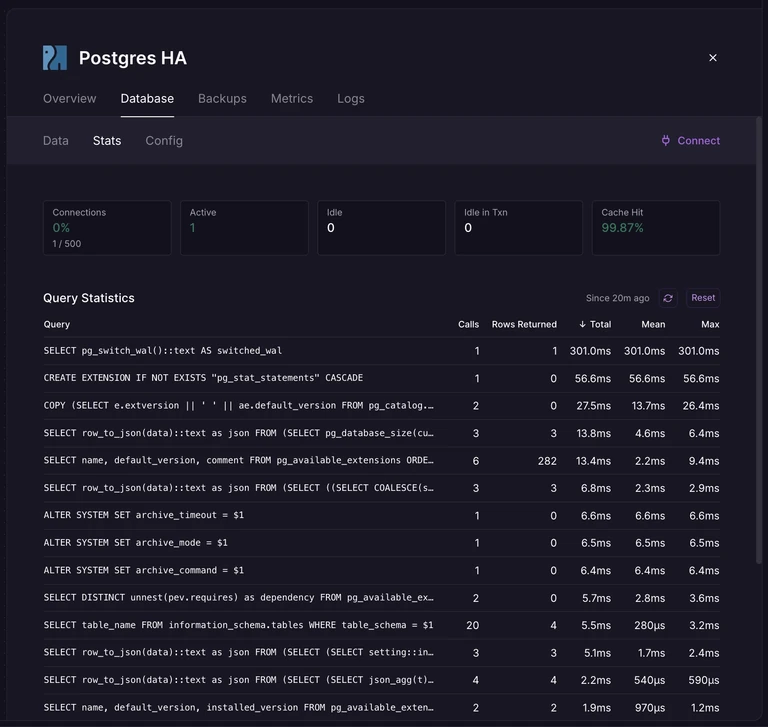Click the 590µs max value
Viewport: 768px width, 727px height.
click(x=703, y=680)
